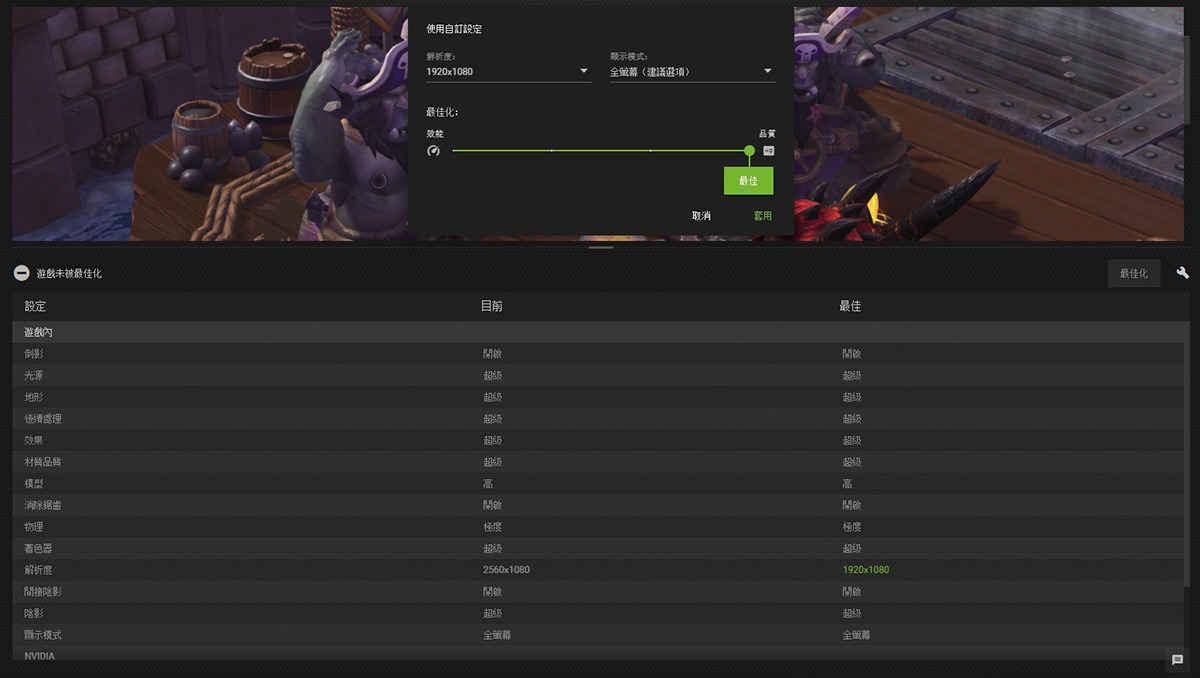The width and height of the screenshot is (1200, 678).
Task: Click the panel divider handle below the screenshot
Action: coord(600,247)
